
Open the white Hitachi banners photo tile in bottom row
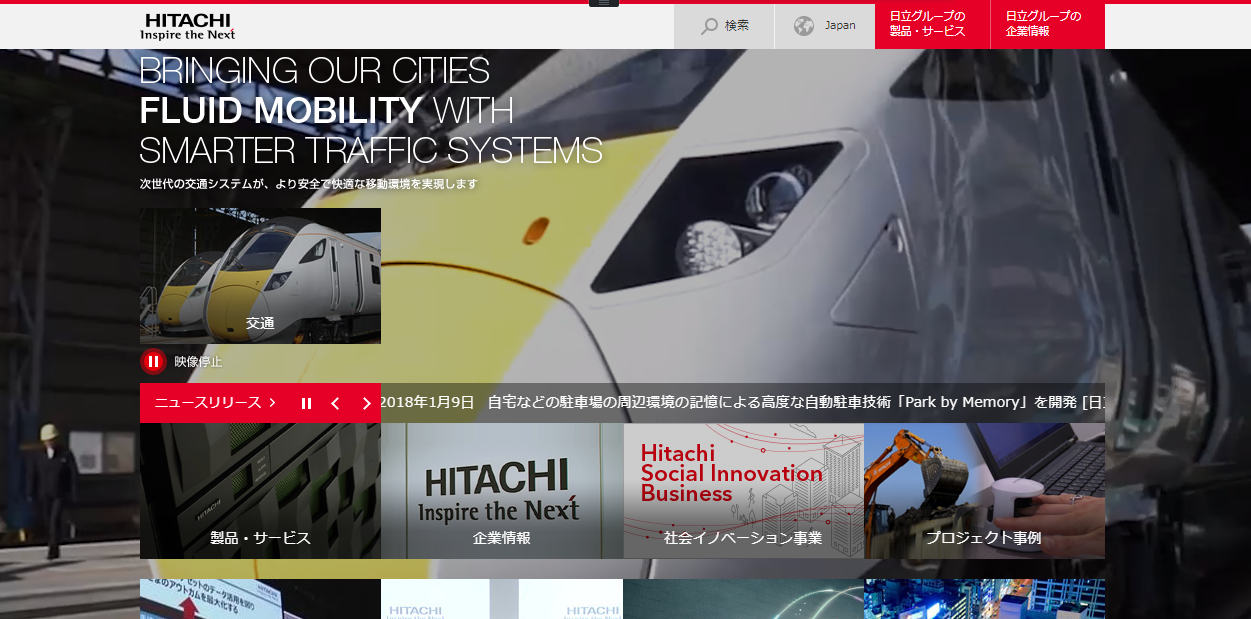click(502, 599)
